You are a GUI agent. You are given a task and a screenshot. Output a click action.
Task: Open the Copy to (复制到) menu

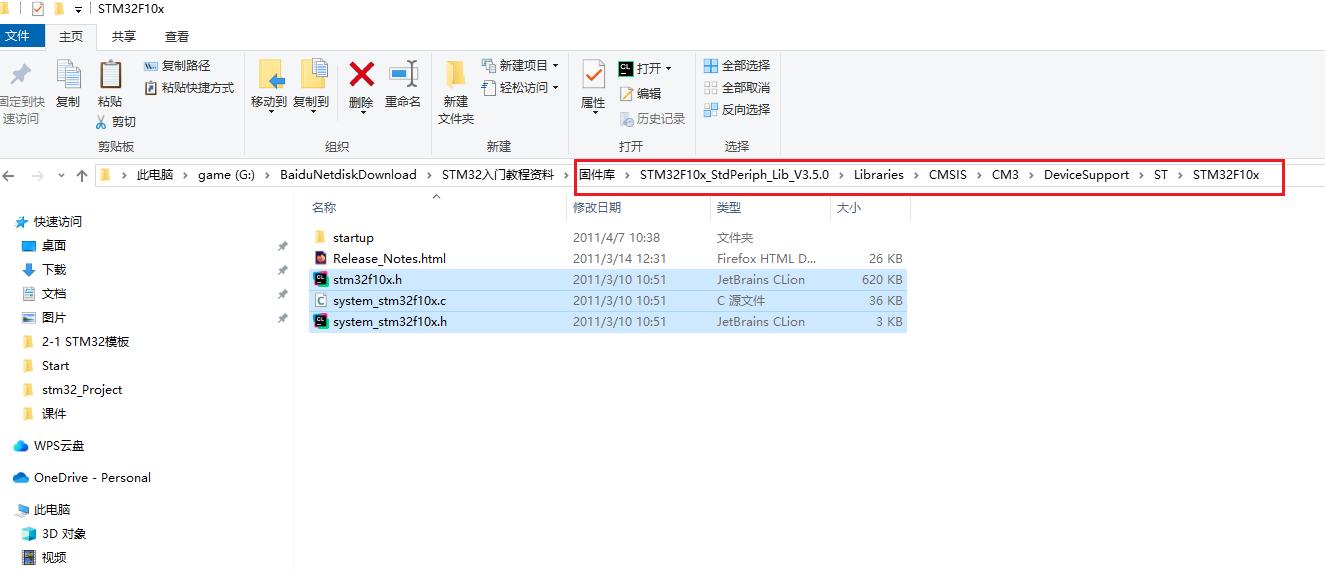tap(311, 85)
